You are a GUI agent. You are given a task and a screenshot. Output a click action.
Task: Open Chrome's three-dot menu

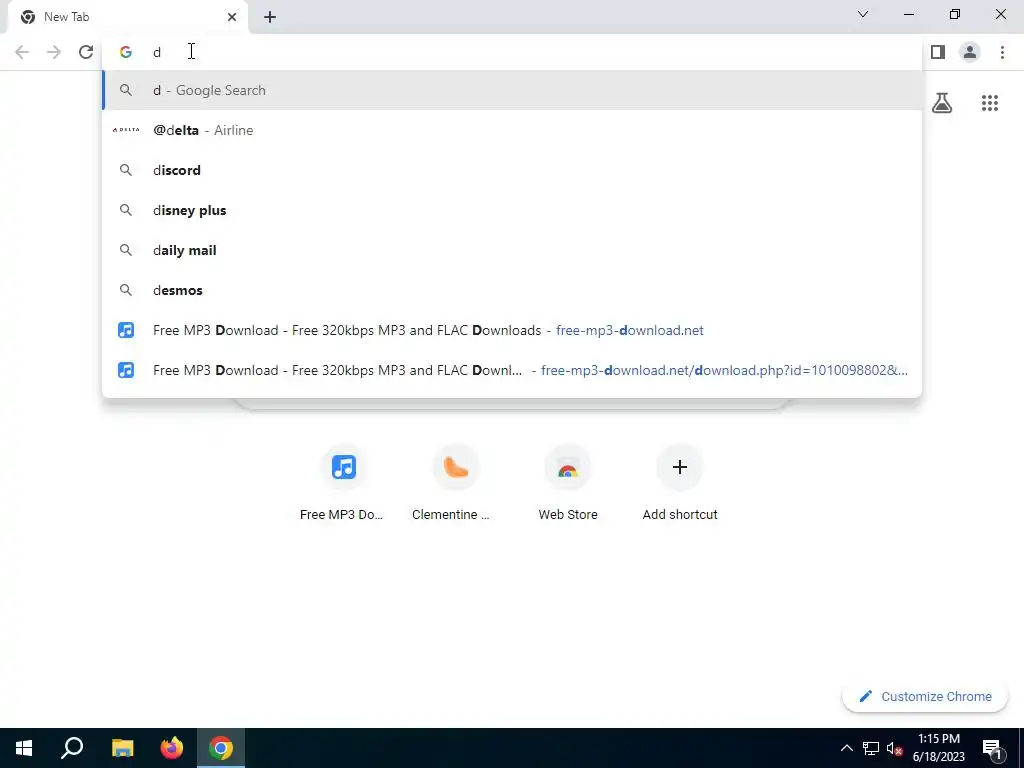(x=1002, y=52)
